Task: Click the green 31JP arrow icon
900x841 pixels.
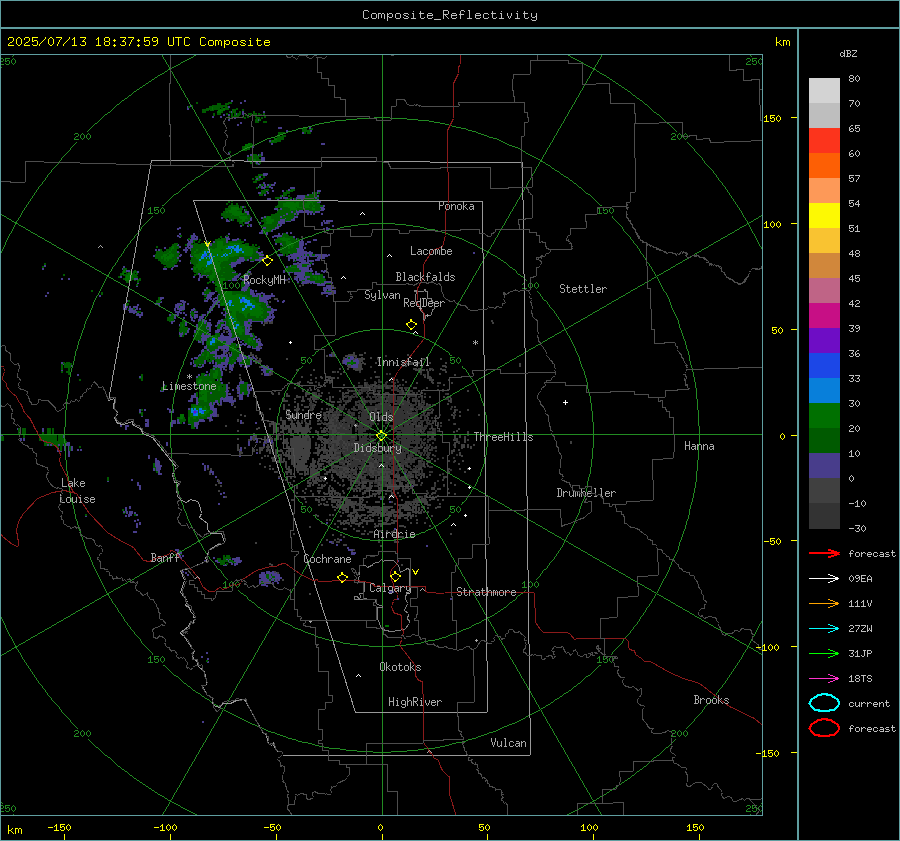Action: pyautogui.click(x=824, y=653)
